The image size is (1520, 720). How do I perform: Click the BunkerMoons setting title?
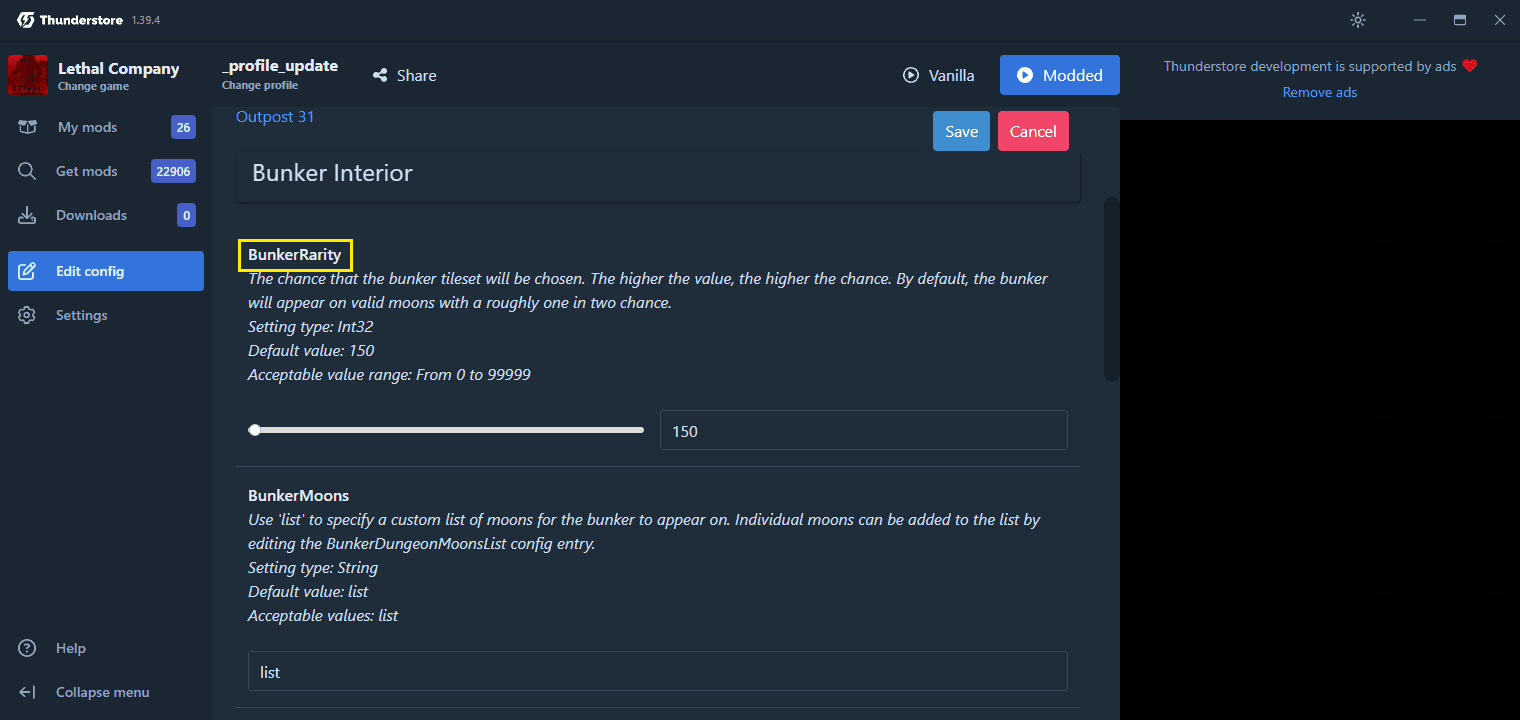pos(298,495)
